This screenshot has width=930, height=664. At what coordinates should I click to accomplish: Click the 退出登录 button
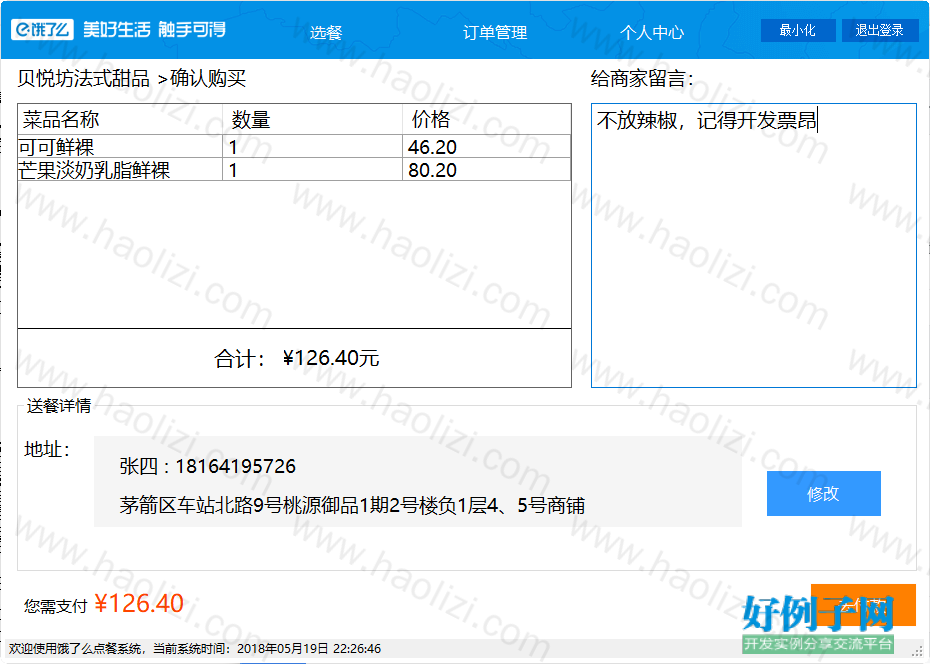point(880,30)
